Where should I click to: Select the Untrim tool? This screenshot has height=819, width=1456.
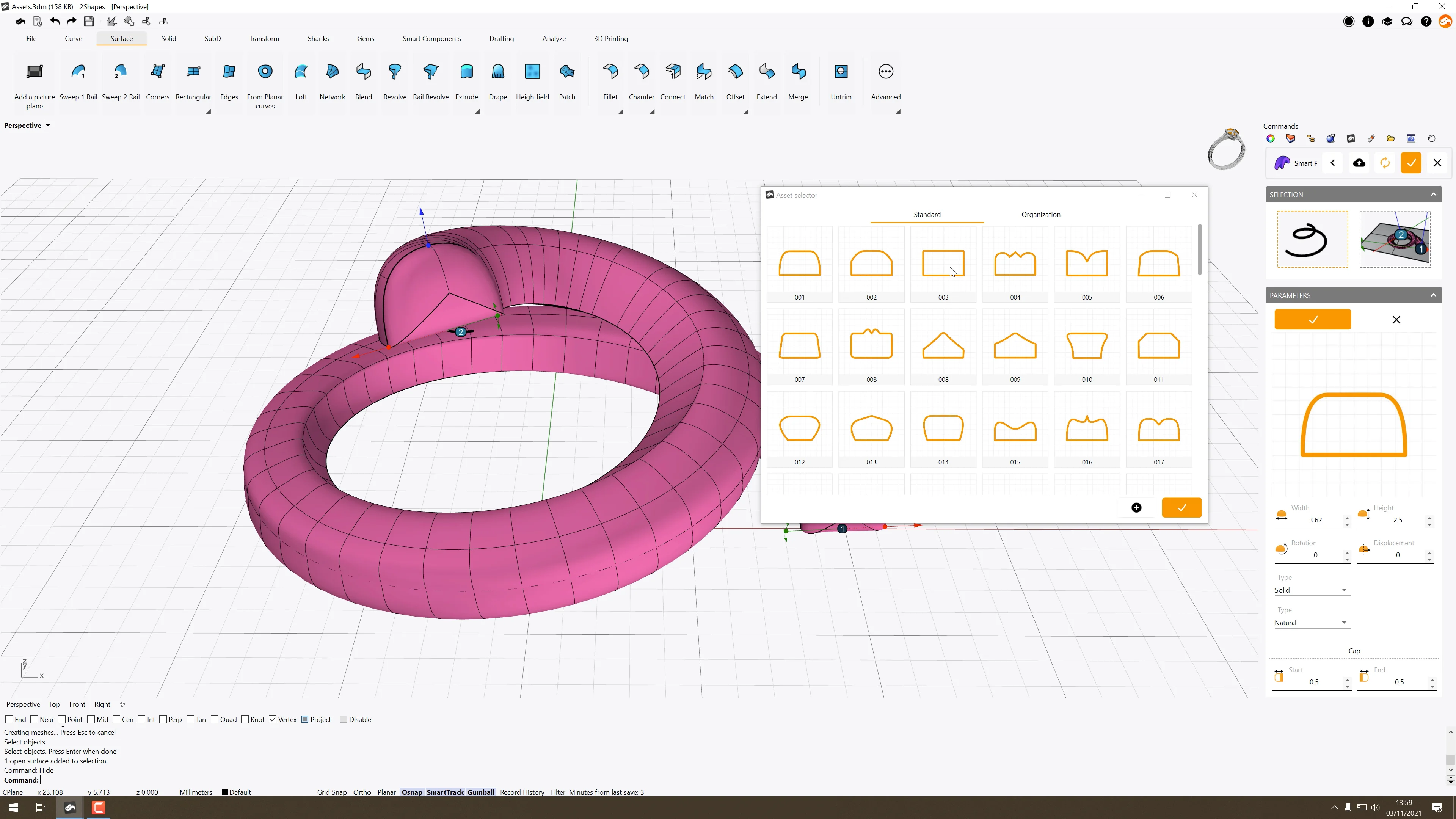[x=841, y=82]
